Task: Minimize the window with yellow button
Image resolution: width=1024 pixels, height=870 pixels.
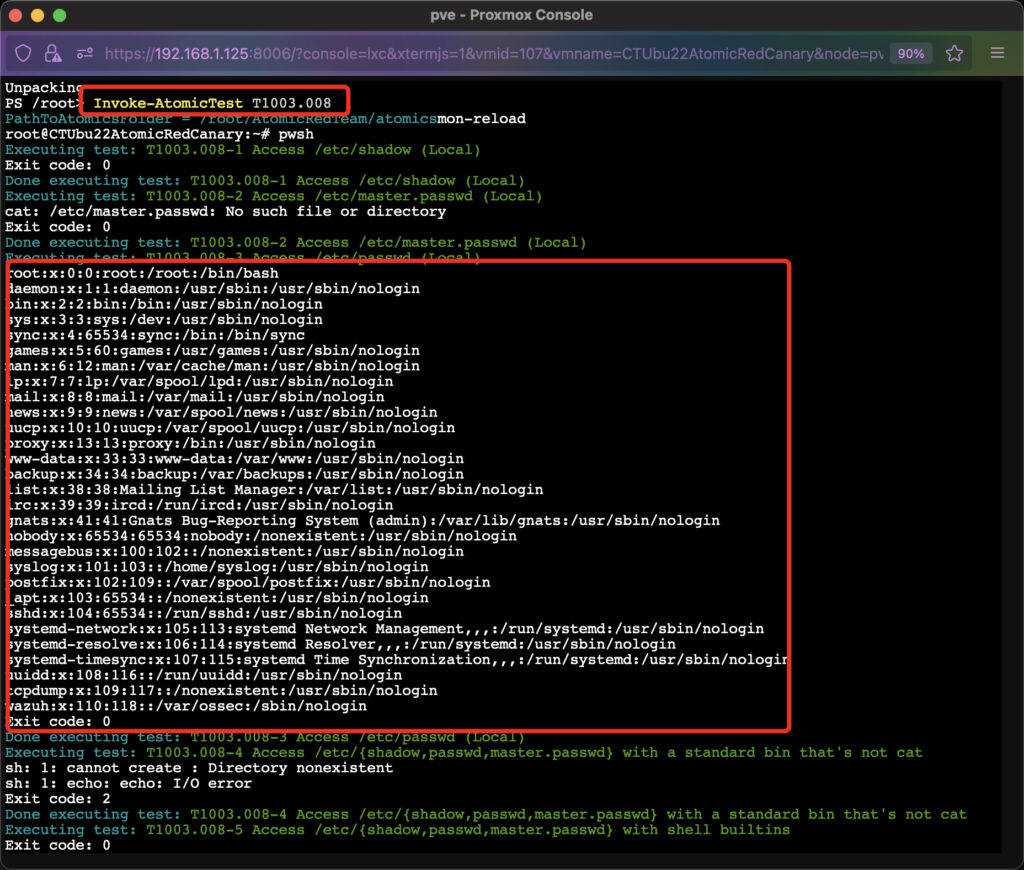Action: [x=37, y=16]
